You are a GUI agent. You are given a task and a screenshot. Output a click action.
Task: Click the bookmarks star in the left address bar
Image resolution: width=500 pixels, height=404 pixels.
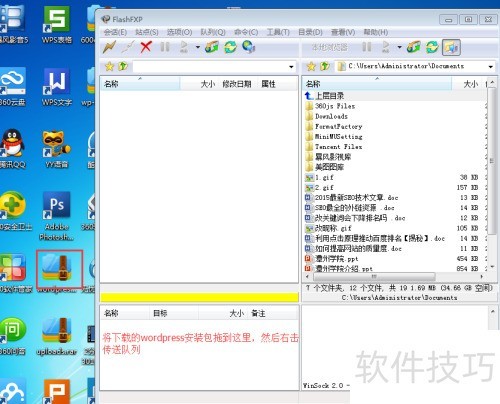click(109, 66)
